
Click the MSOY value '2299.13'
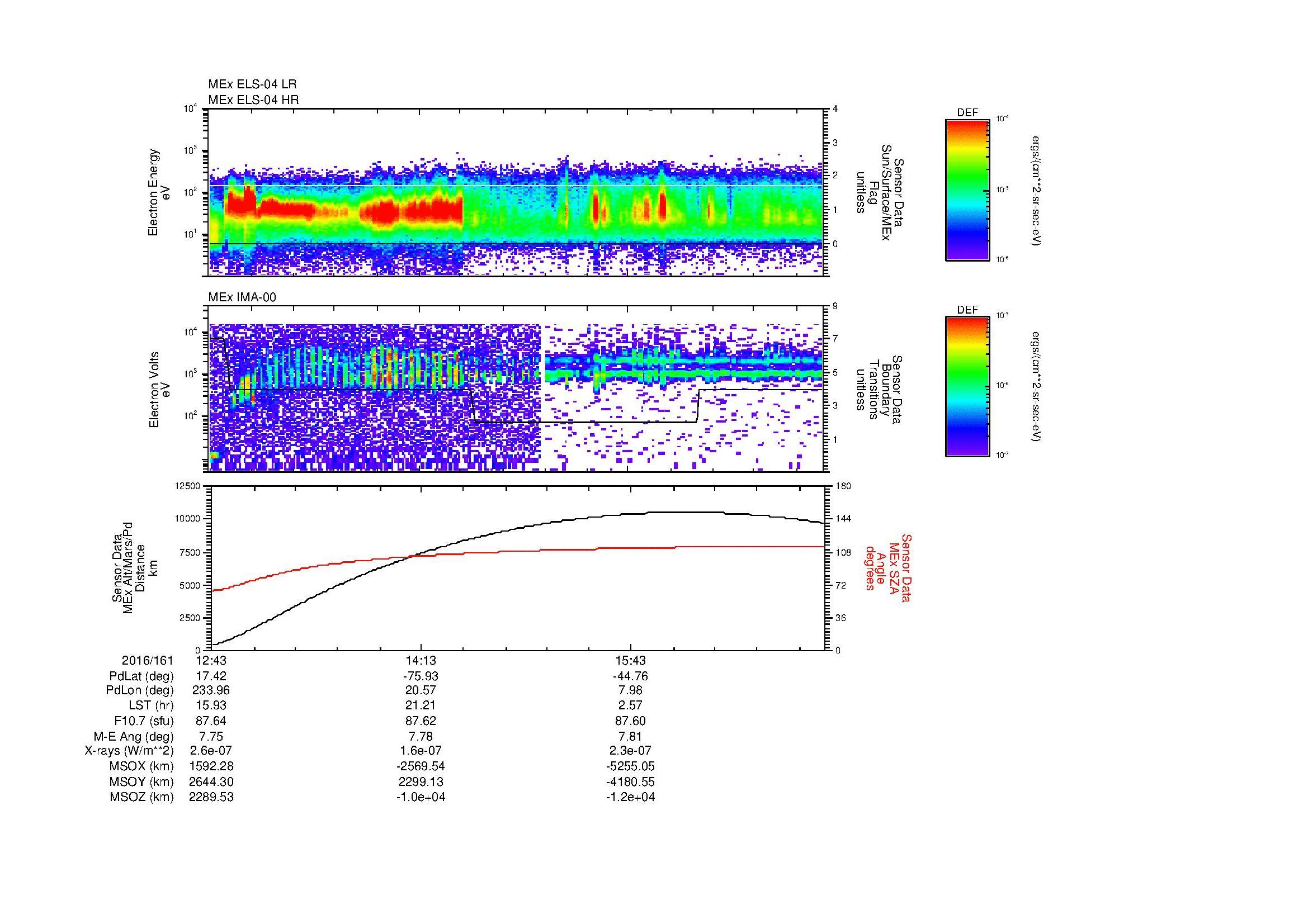(421, 781)
